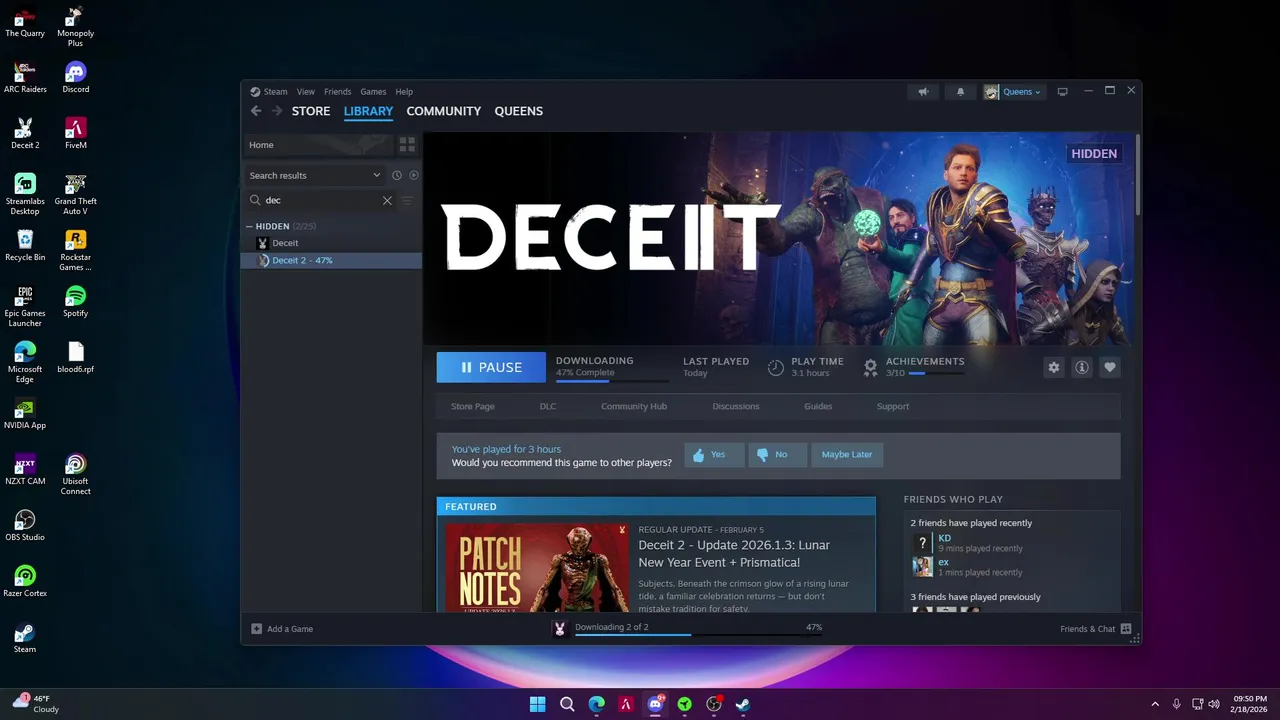Image resolution: width=1280 pixels, height=720 pixels.
Task: Open Epic Games Launcher desktop icon
Action: (25, 306)
